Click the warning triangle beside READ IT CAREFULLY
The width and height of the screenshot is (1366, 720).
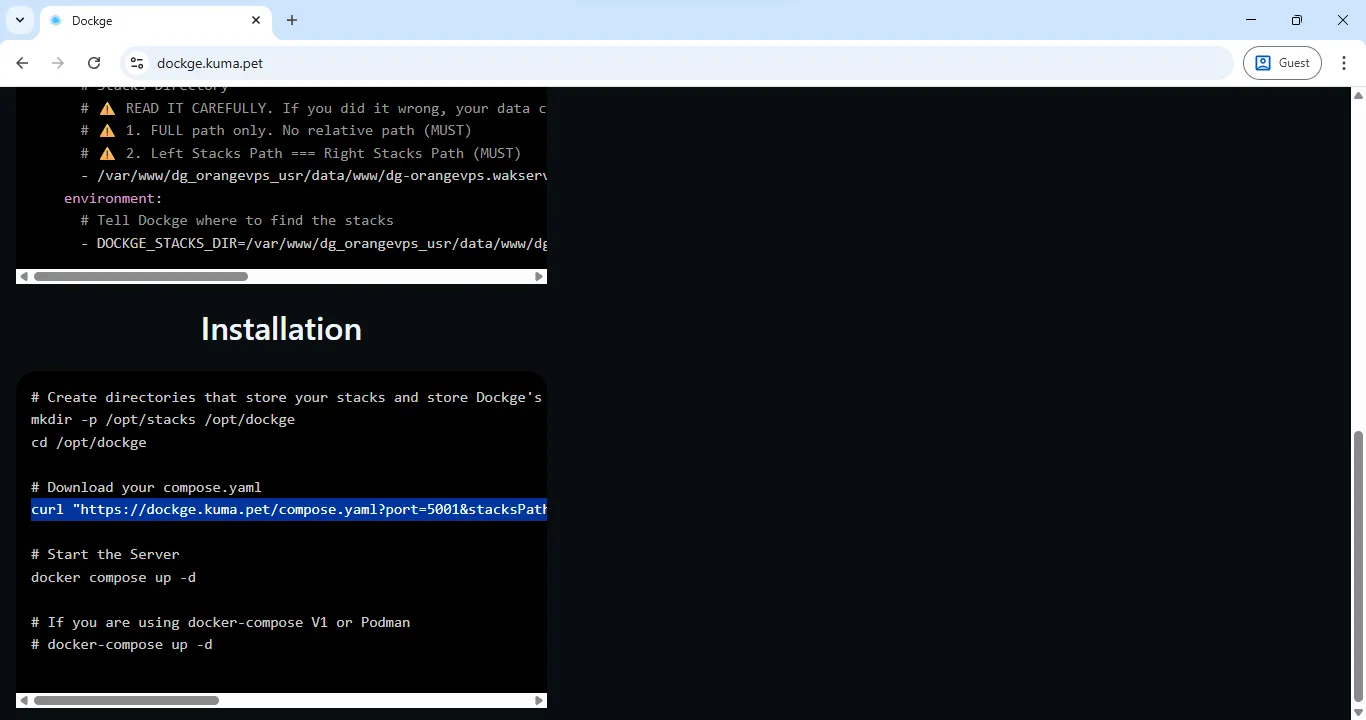pyautogui.click(x=106, y=107)
